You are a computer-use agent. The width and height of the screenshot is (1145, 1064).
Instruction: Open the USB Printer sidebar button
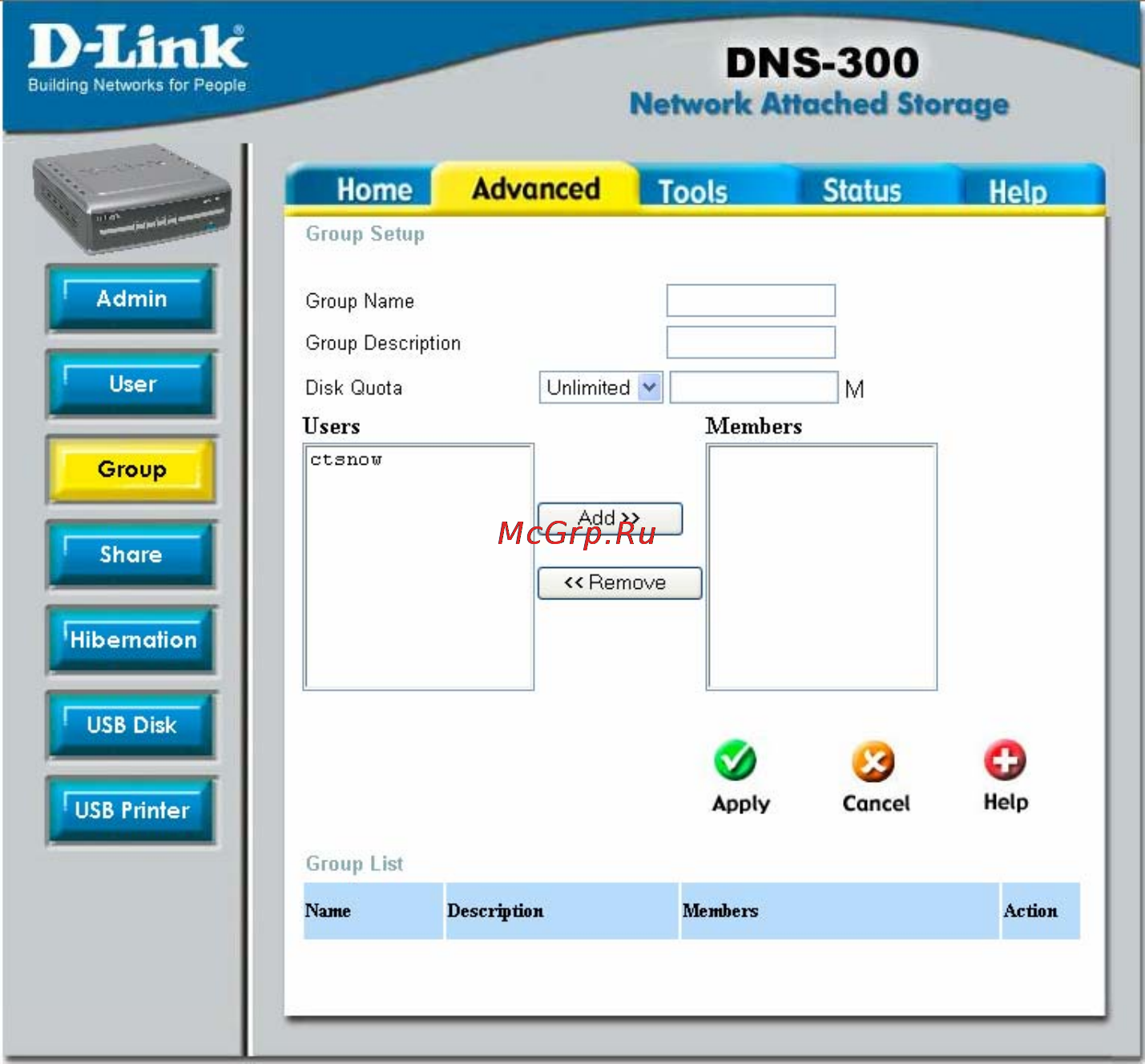[132, 810]
